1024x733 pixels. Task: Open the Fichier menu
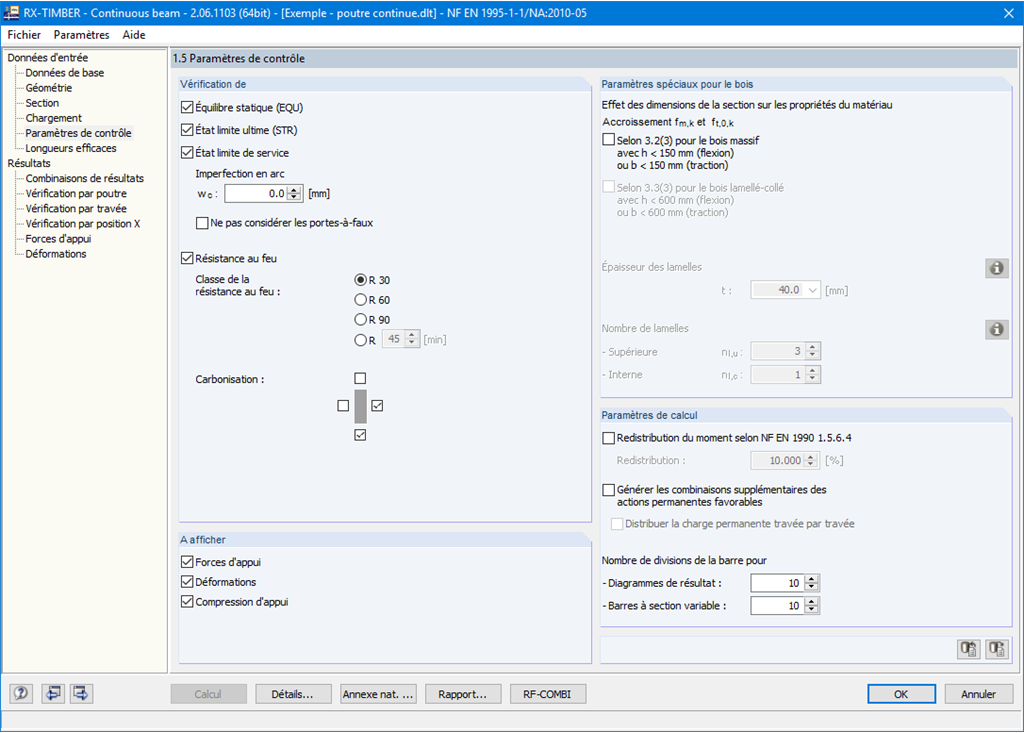pos(23,34)
